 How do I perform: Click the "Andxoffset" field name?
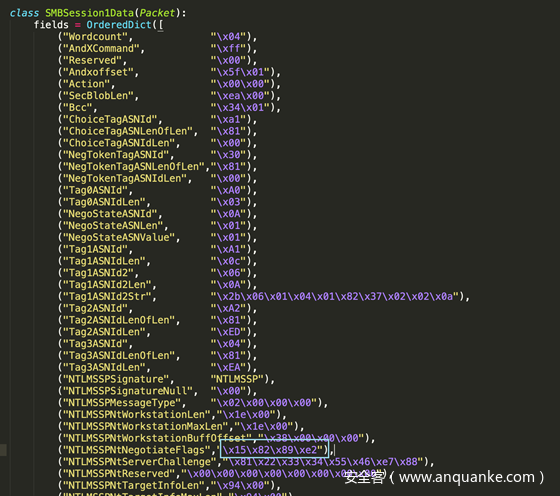coord(98,72)
